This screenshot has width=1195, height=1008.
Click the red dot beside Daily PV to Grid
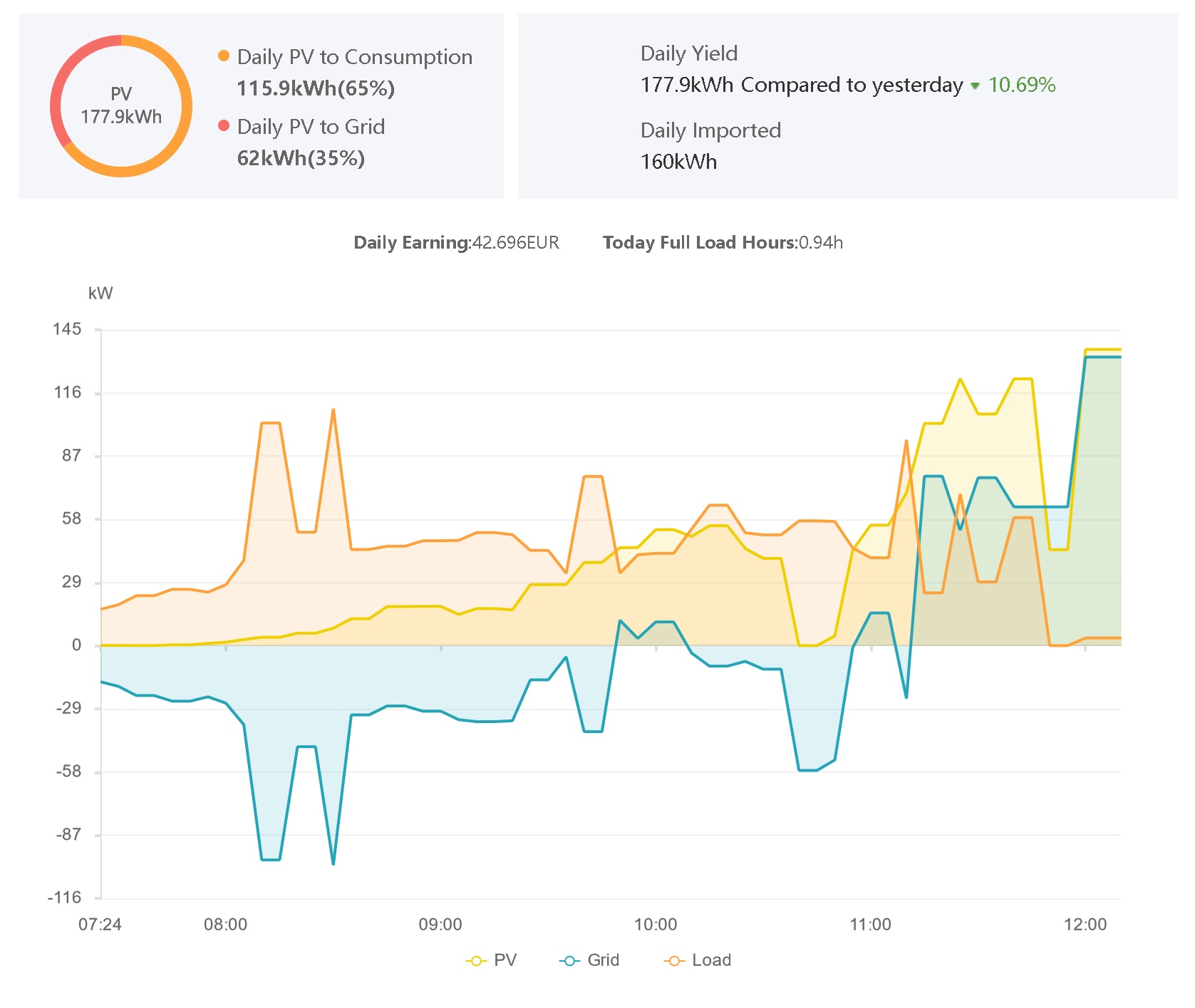click(224, 125)
